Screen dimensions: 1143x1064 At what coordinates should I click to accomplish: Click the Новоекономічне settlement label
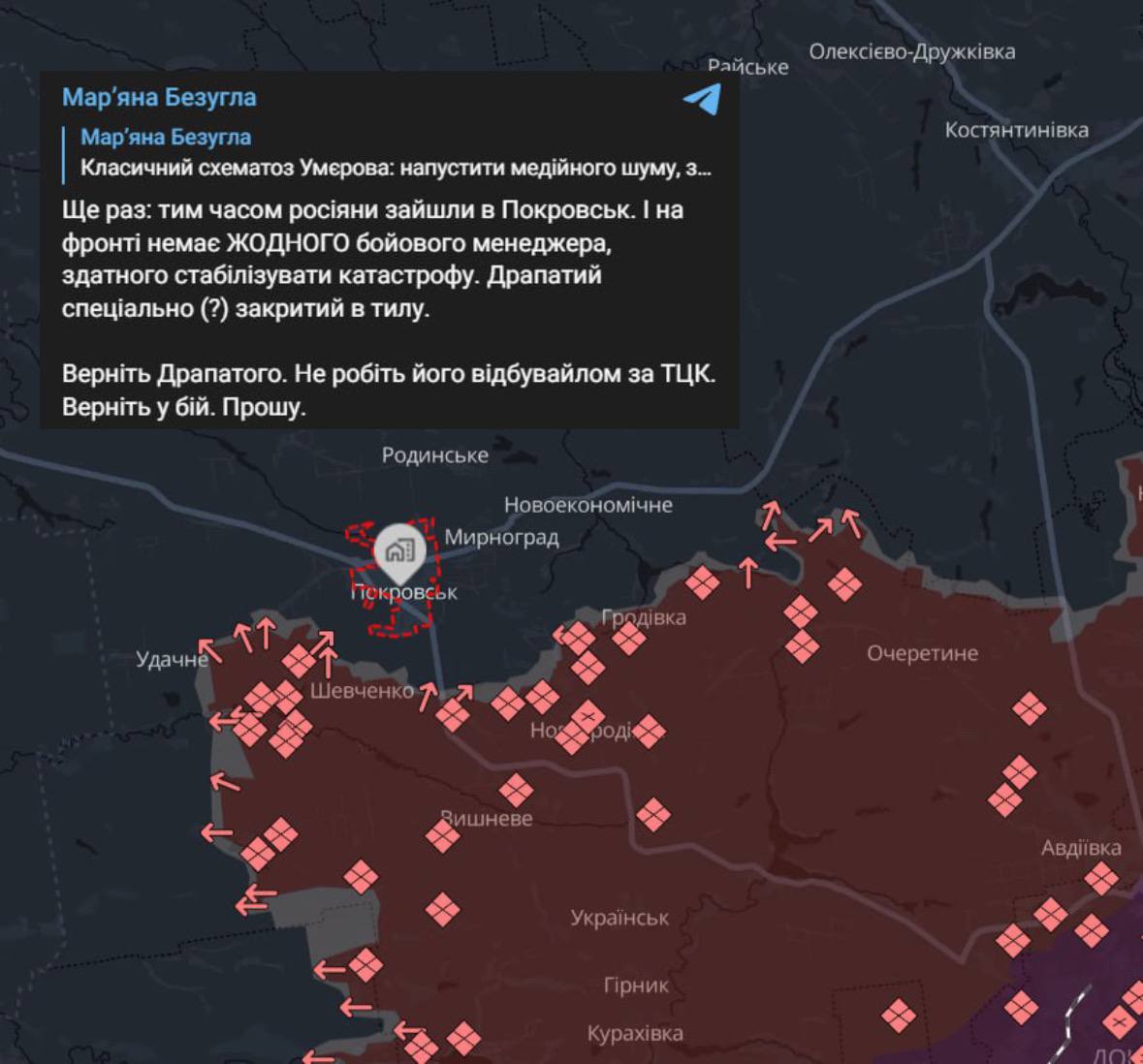[587, 505]
